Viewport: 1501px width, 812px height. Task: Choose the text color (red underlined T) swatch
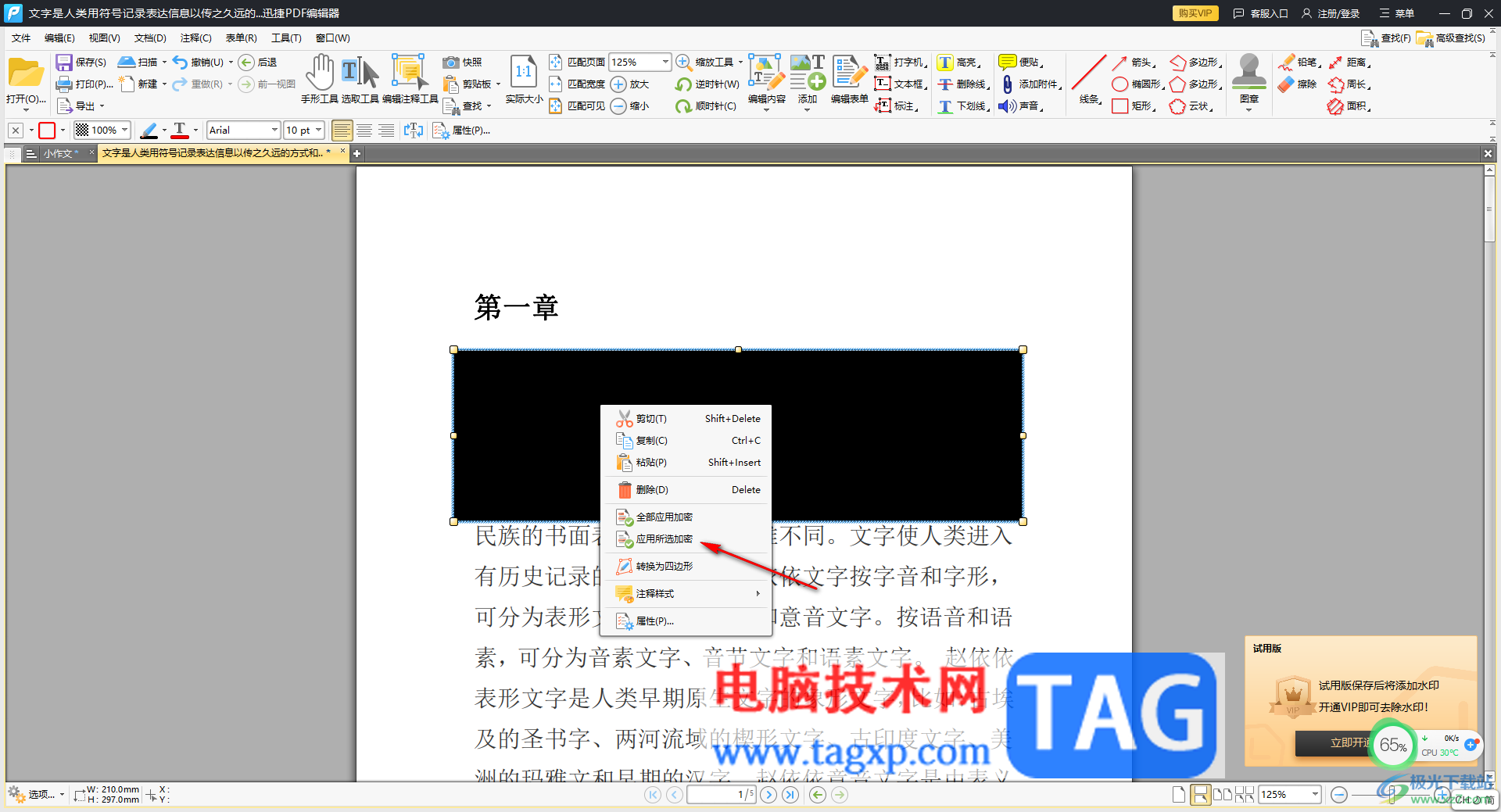click(x=180, y=131)
